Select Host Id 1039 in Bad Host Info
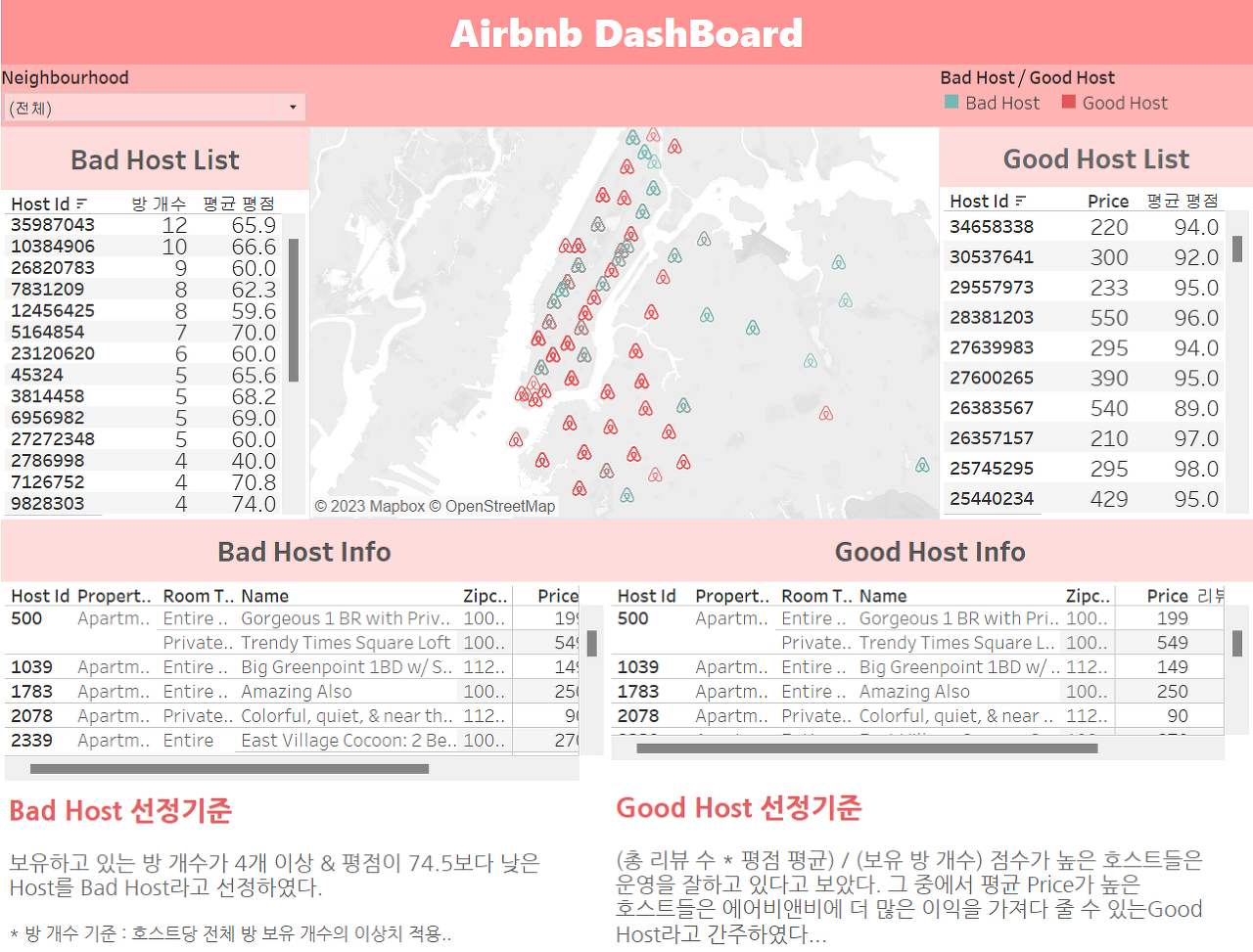The height and width of the screenshot is (952, 1253). point(31,667)
